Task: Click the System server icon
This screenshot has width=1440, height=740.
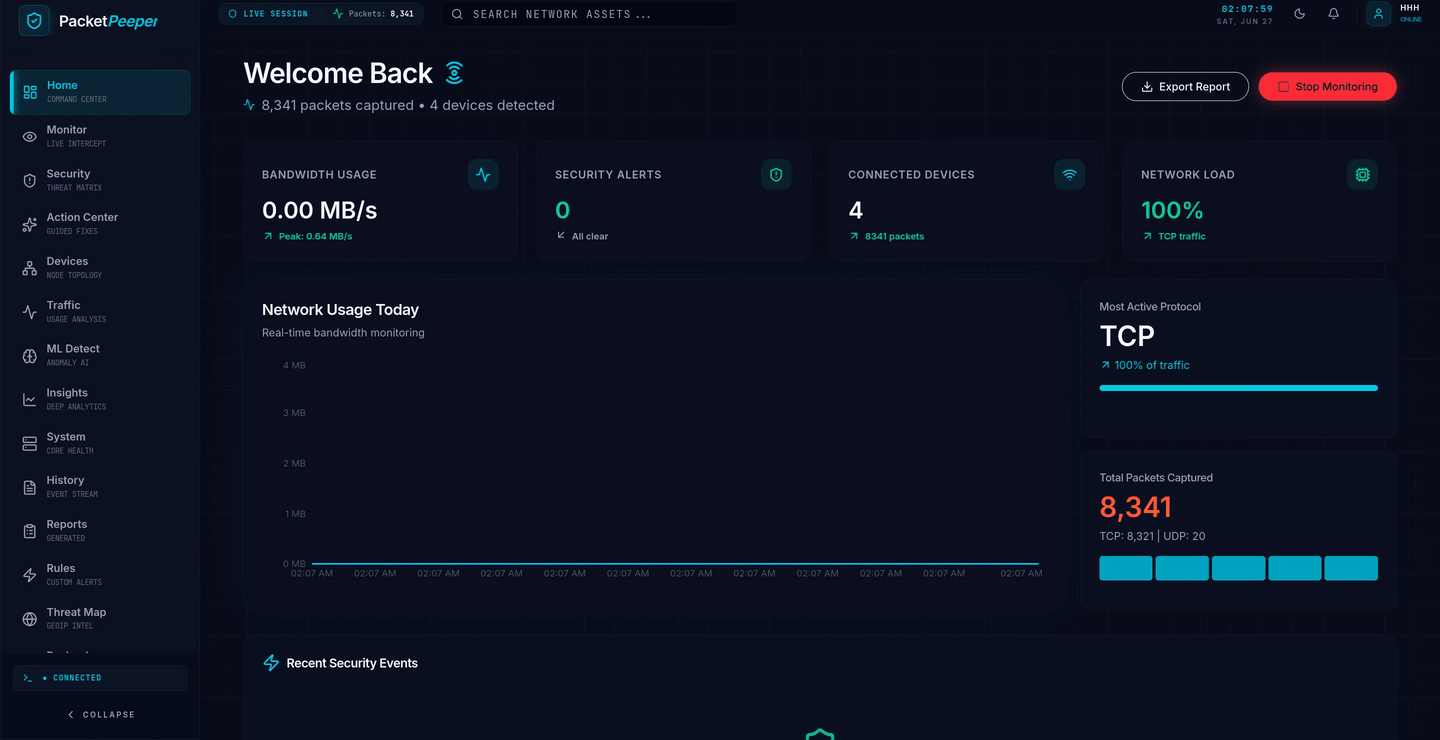Action: point(30,443)
